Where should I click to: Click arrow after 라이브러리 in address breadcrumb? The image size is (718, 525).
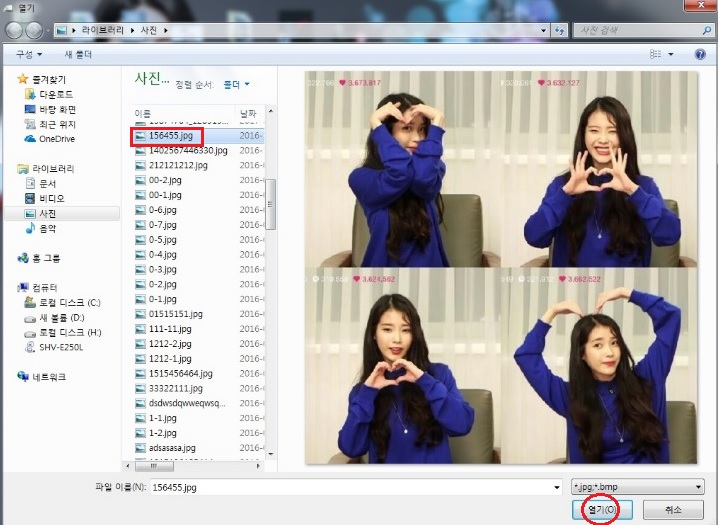point(132,31)
